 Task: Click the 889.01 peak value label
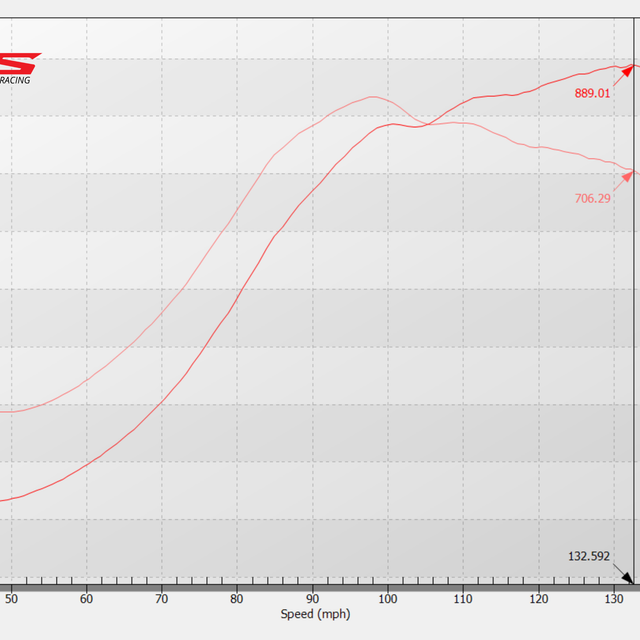(592, 93)
